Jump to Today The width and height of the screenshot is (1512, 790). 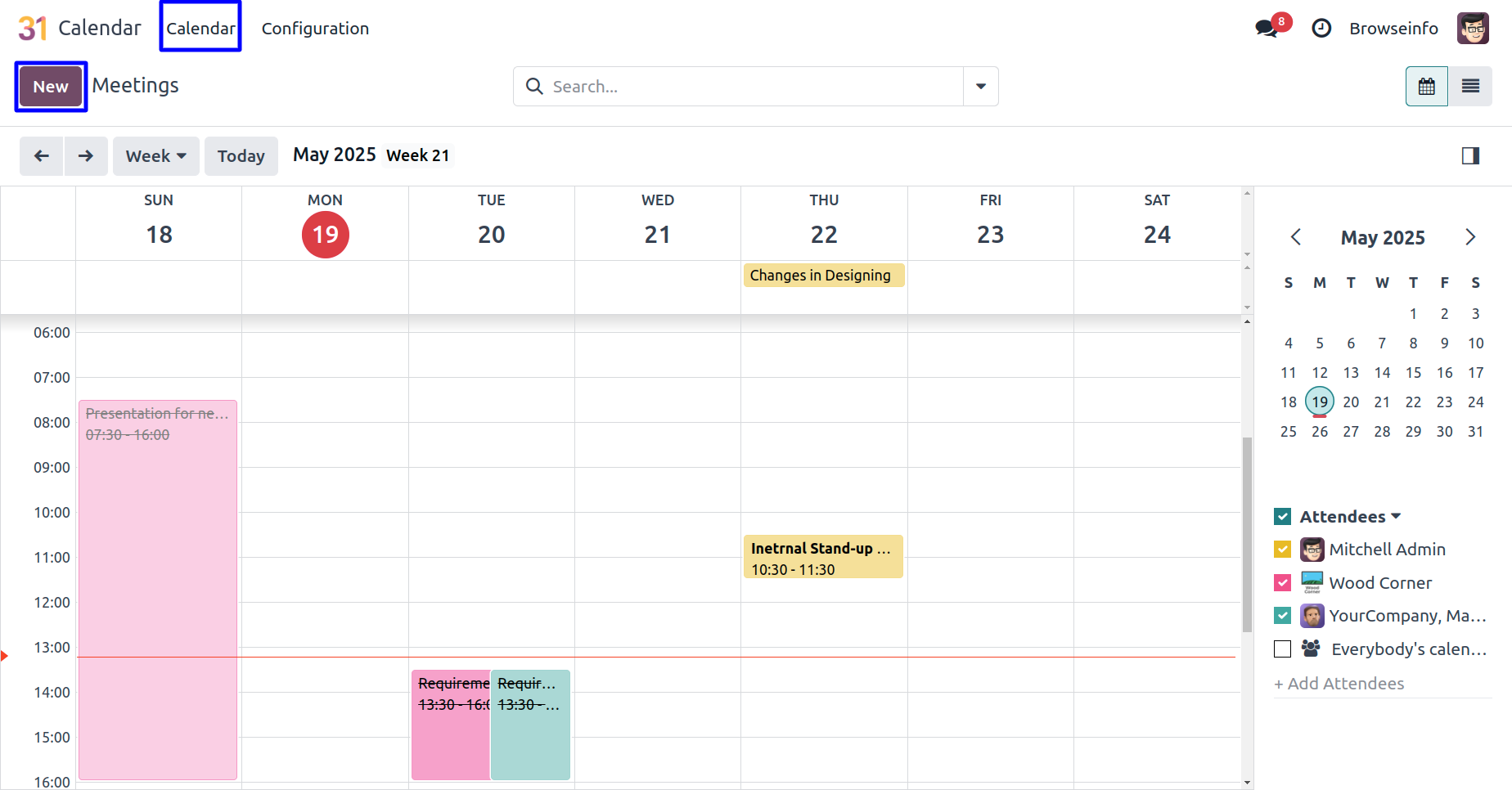coord(241,156)
